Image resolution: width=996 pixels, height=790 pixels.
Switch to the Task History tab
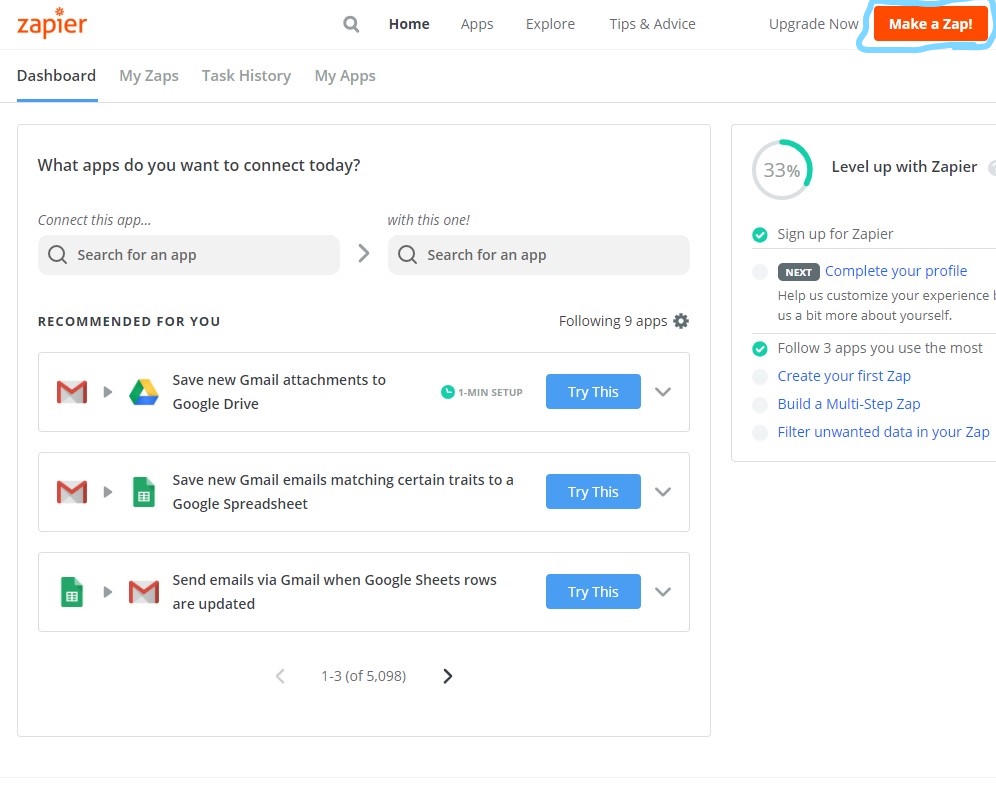pyautogui.click(x=246, y=76)
